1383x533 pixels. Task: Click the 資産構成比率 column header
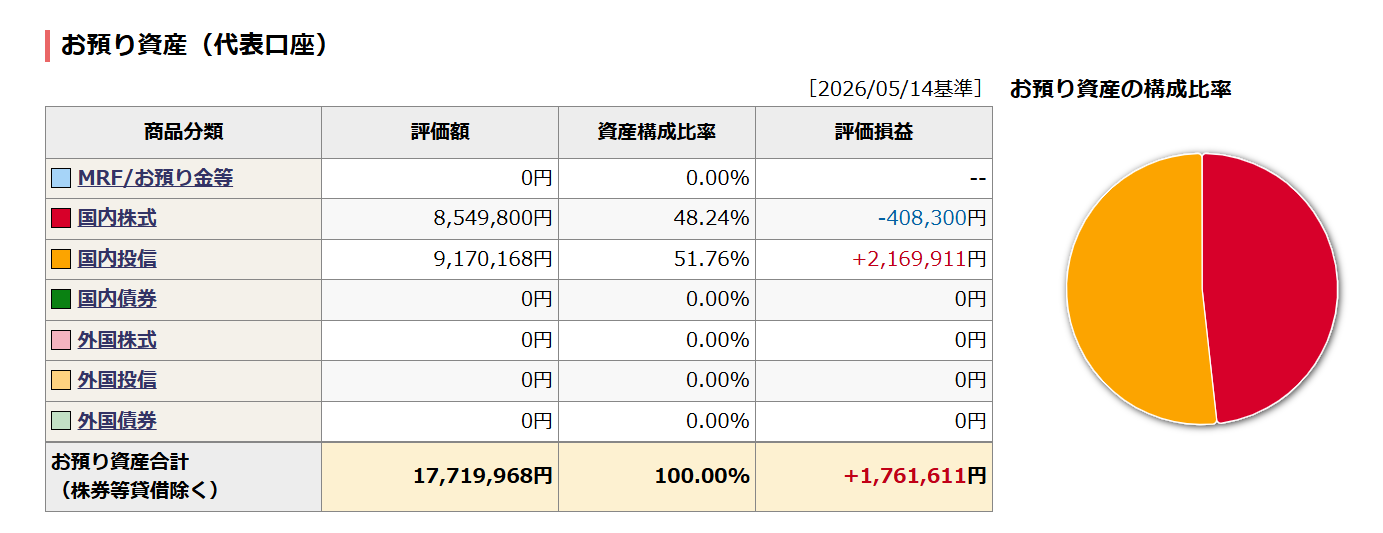pos(657,132)
